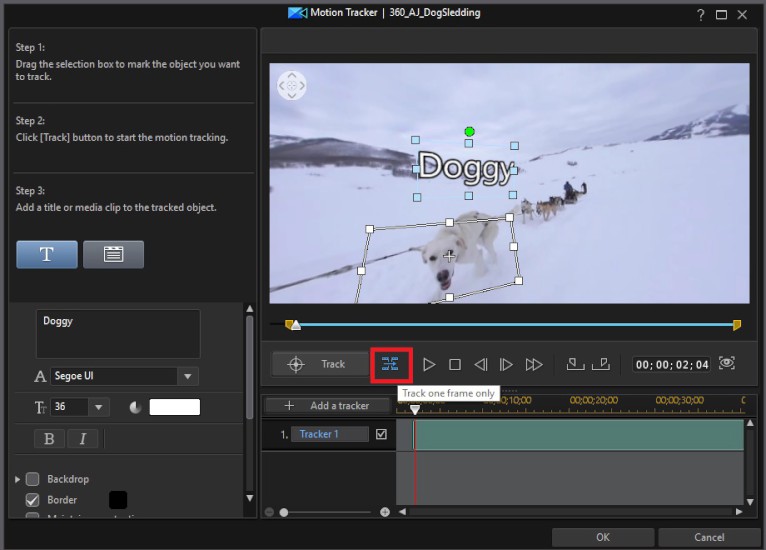Image resolution: width=766 pixels, height=550 pixels.
Task: Click the green Tracker 1 timeline clip
Action: click(579, 435)
